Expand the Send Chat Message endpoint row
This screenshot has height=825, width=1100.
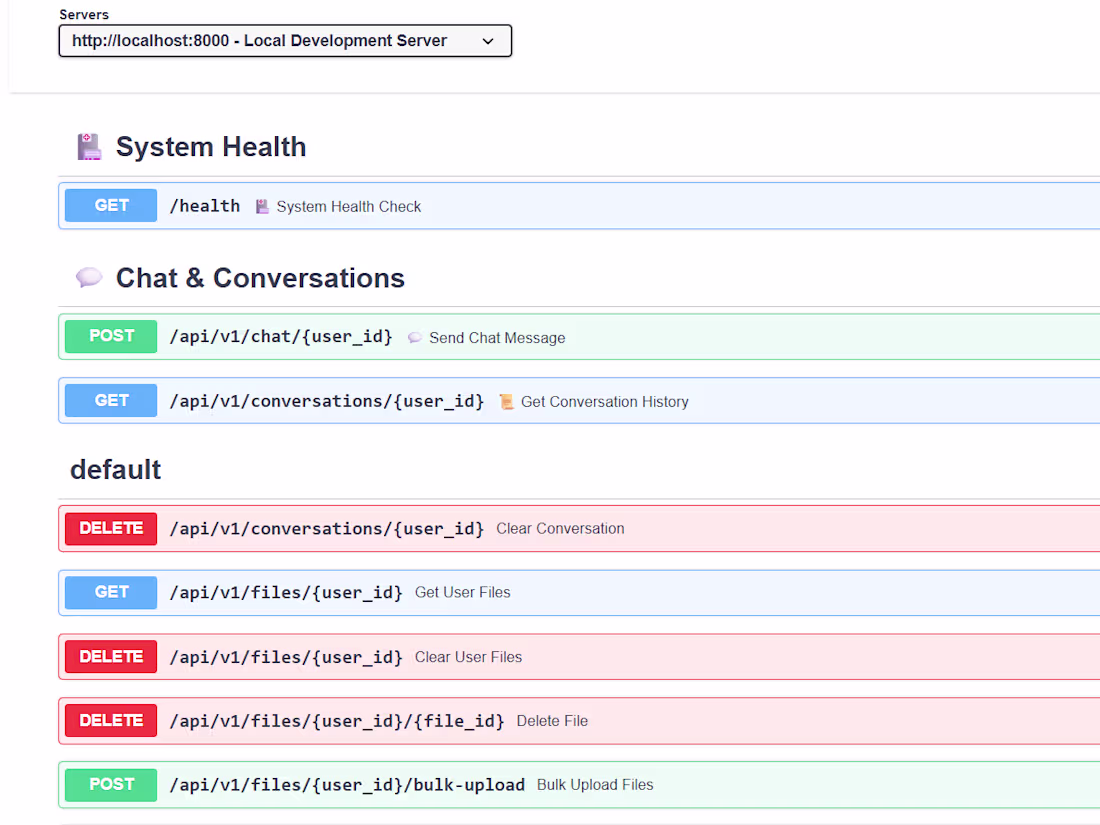pos(600,336)
